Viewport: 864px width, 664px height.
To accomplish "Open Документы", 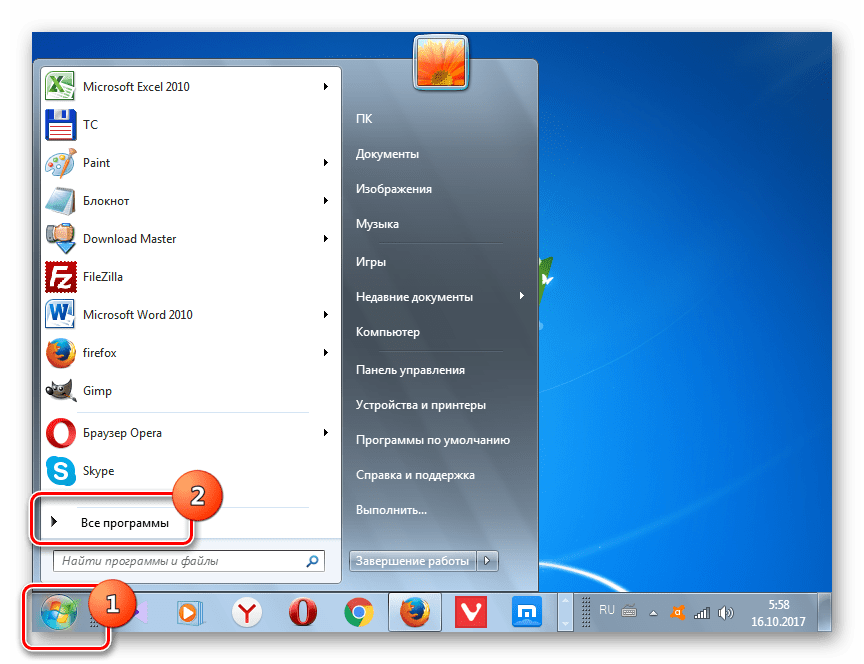I will click(387, 154).
